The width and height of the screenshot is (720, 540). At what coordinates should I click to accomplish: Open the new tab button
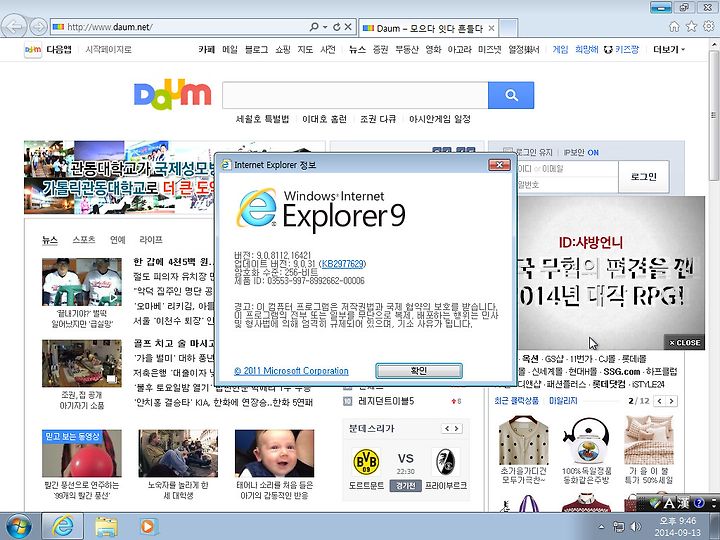click(508, 28)
